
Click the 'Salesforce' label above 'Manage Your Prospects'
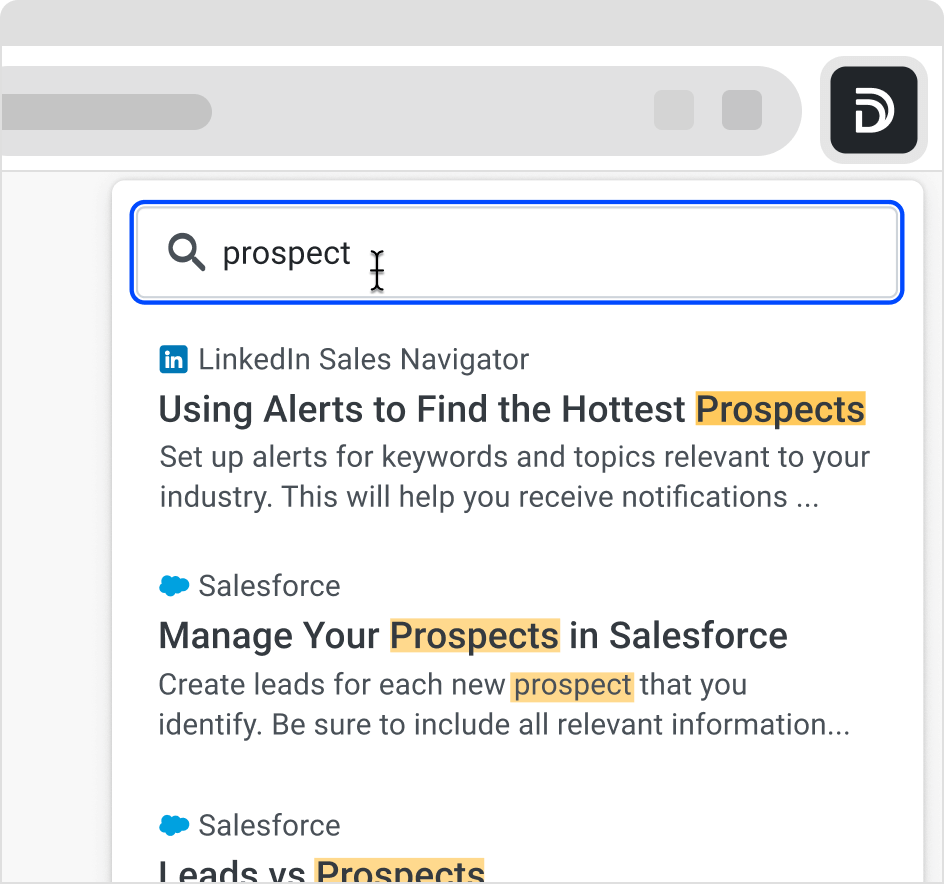tap(269, 586)
